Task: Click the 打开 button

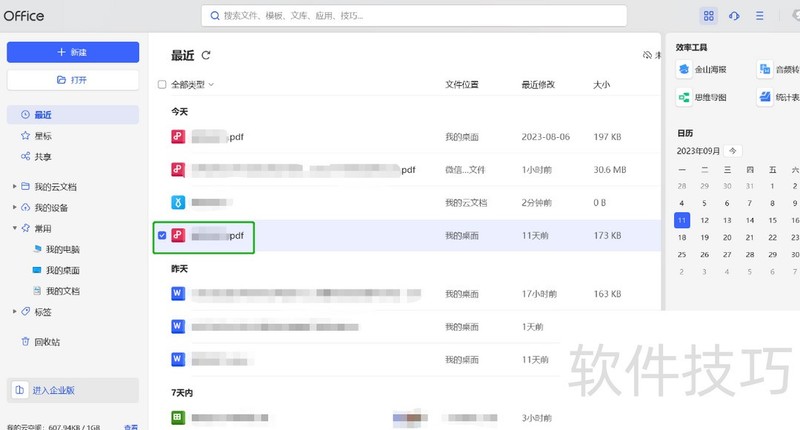Action: 72,80
